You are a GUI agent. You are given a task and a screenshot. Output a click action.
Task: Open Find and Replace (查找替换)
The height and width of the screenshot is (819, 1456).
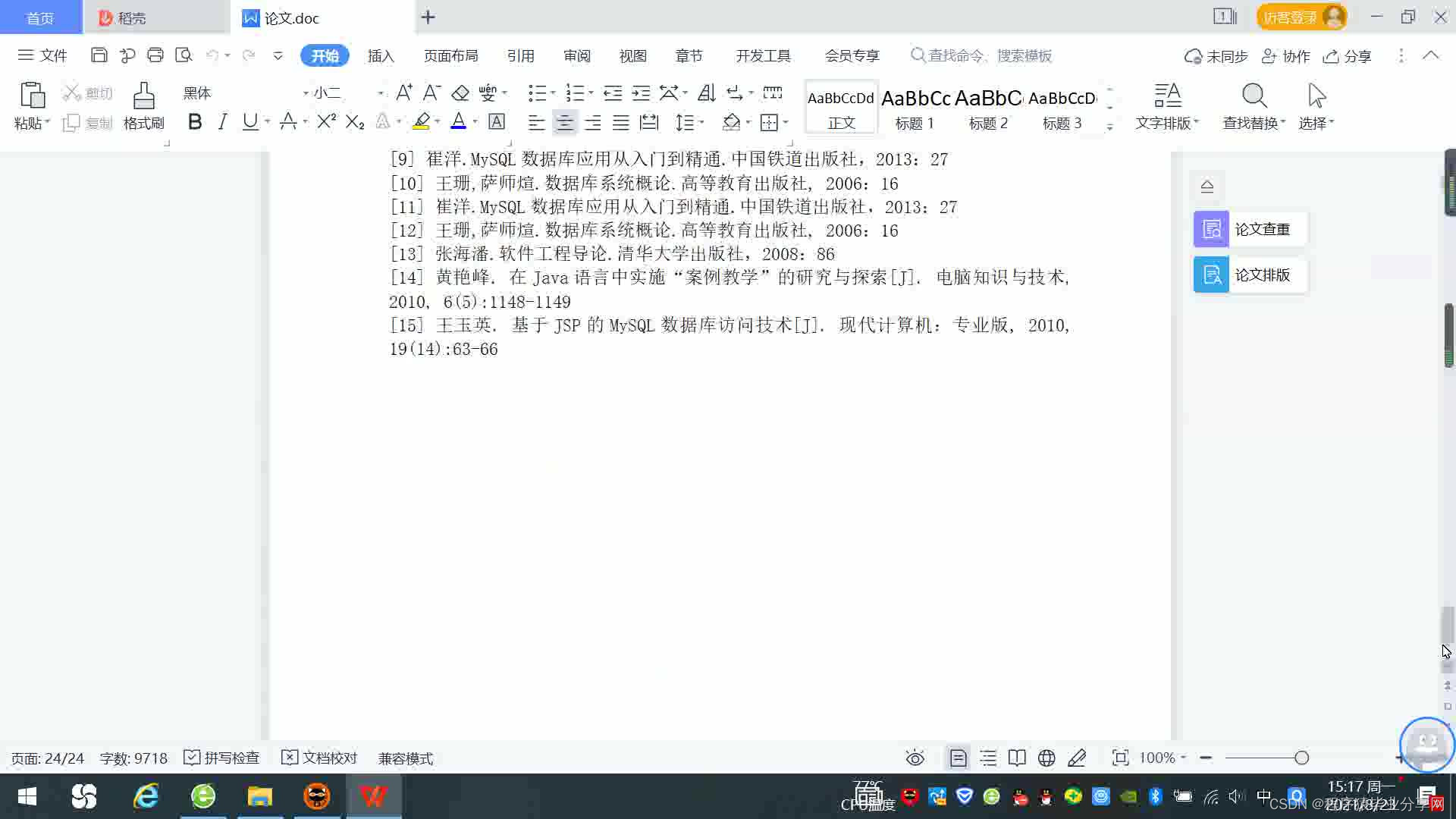(x=1254, y=105)
